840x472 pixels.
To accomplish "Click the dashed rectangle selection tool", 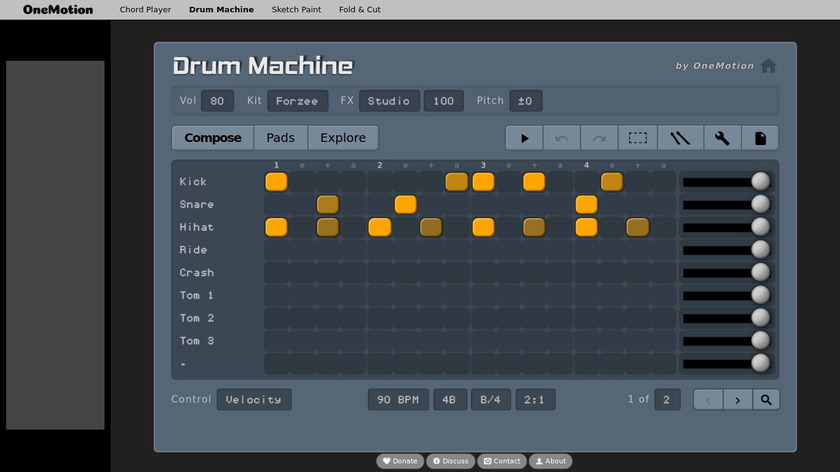I will pos(637,138).
